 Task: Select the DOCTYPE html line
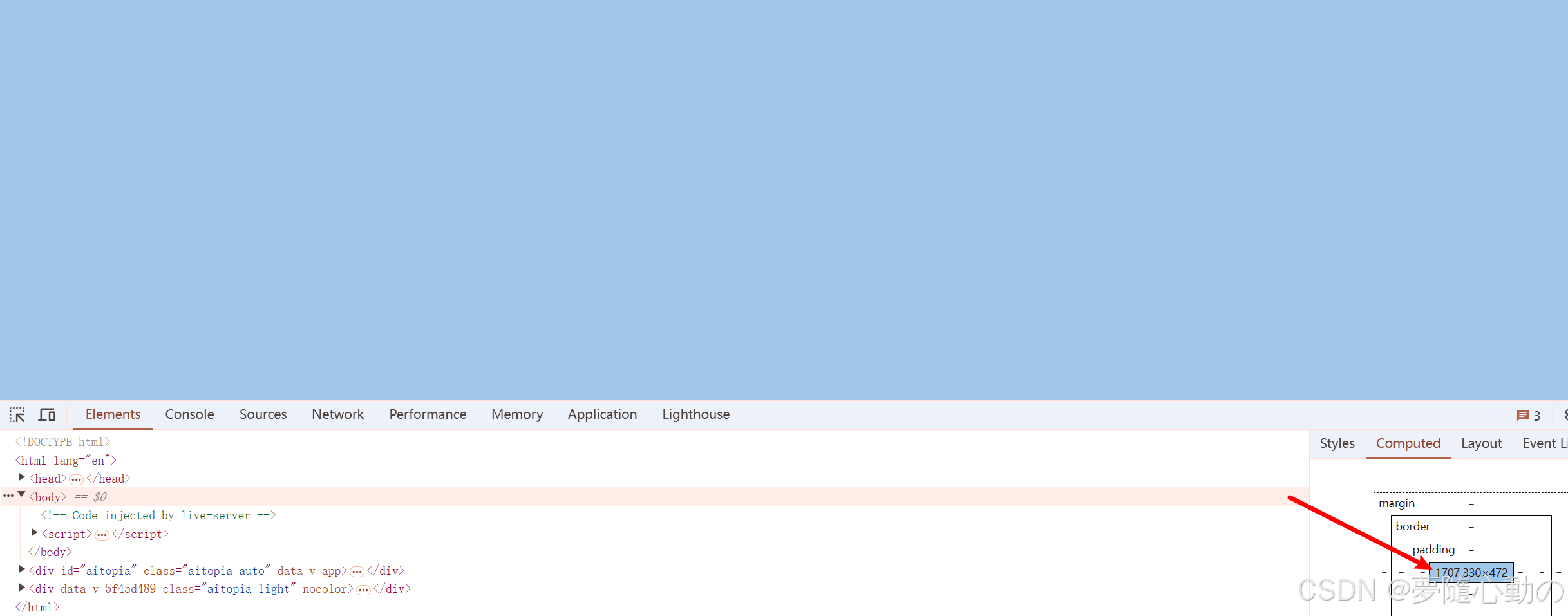point(62,442)
